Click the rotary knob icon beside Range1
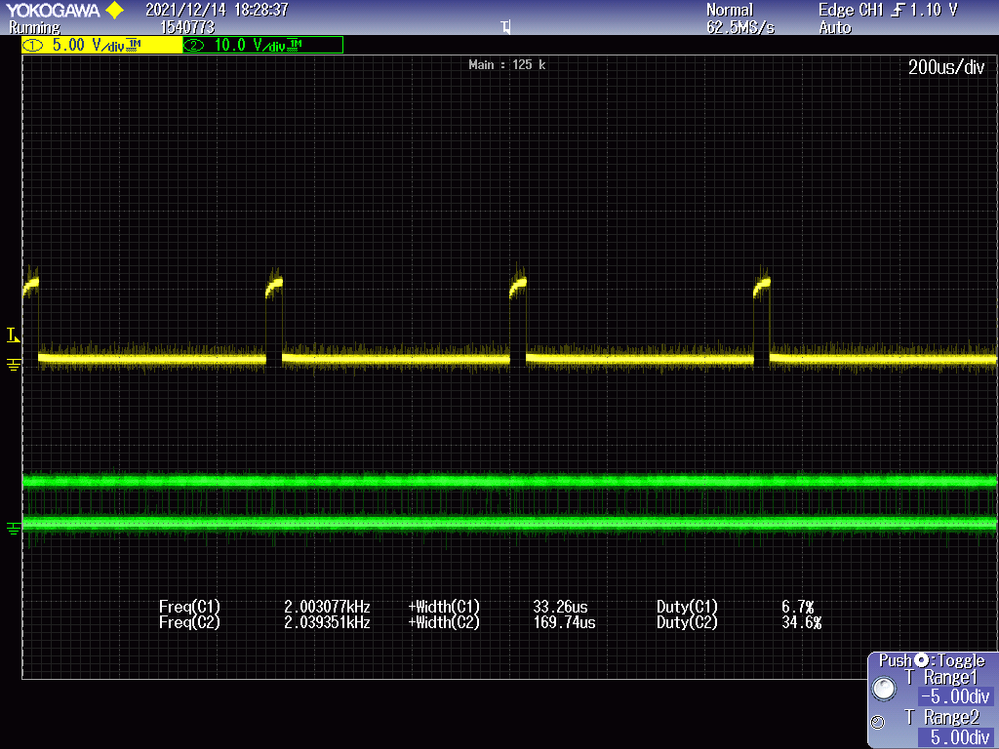The height and width of the screenshot is (749, 999). pyautogui.click(x=884, y=688)
